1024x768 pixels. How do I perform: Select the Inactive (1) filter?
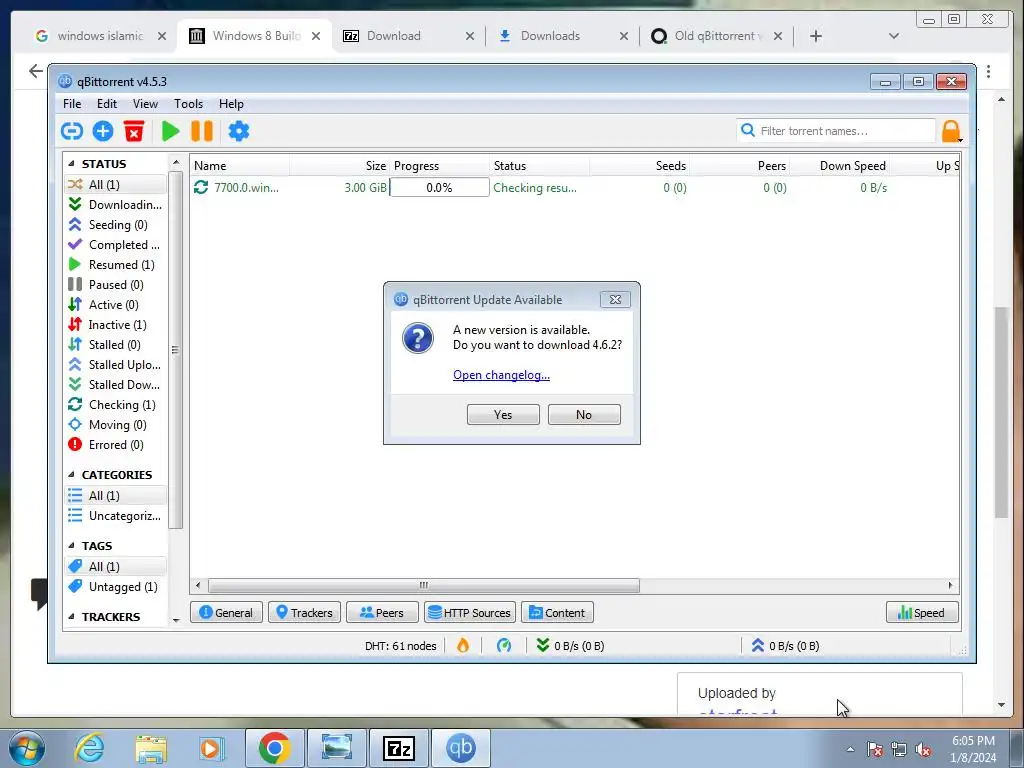pyautogui.click(x=115, y=325)
